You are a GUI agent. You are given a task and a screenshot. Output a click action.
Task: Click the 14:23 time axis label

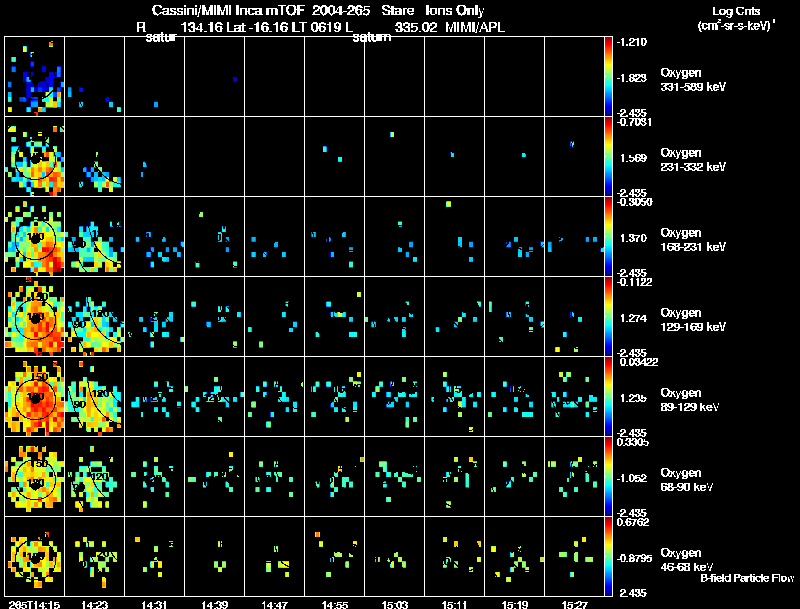pyautogui.click(x=94, y=605)
